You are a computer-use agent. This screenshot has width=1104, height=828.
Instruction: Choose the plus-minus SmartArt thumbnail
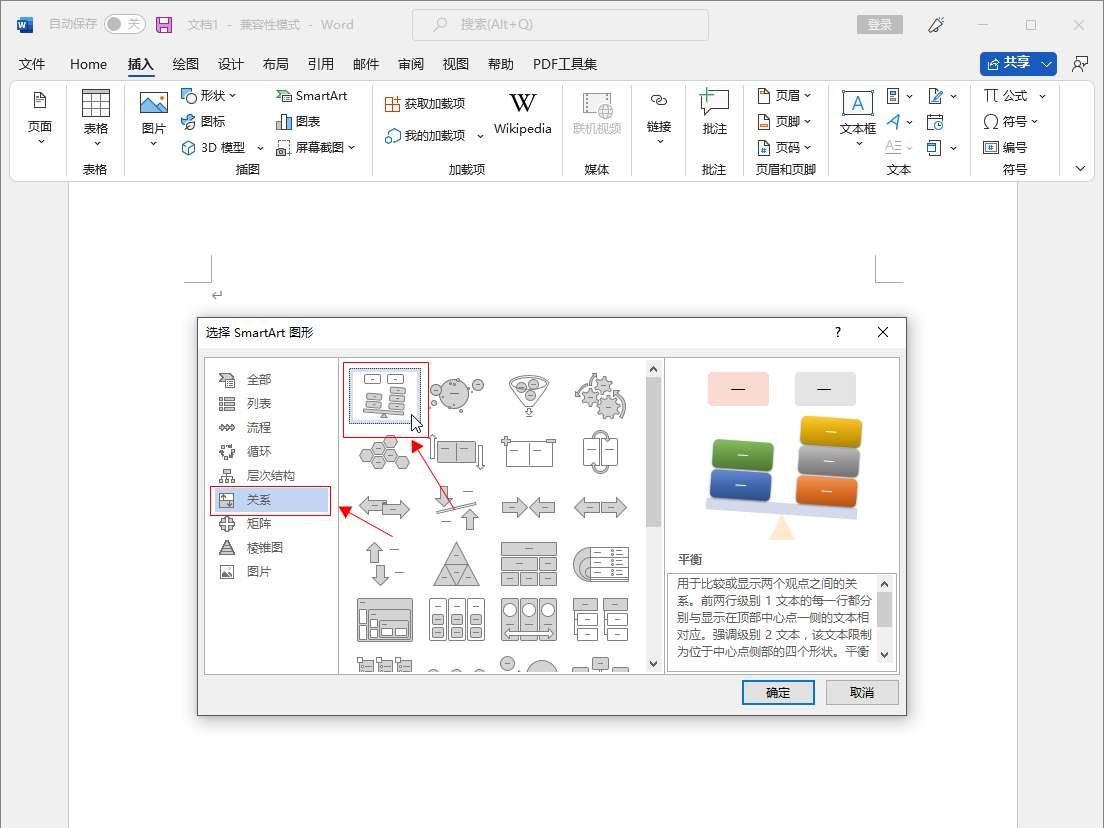pyautogui.click(x=528, y=451)
